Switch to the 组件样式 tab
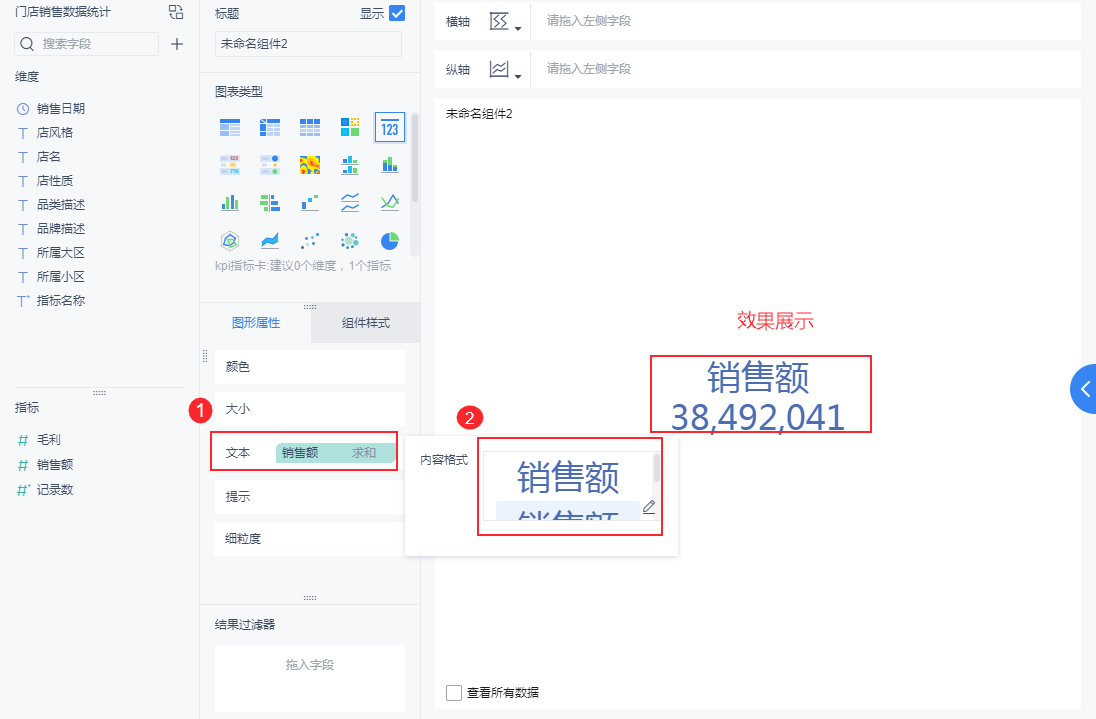 [x=366, y=323]
